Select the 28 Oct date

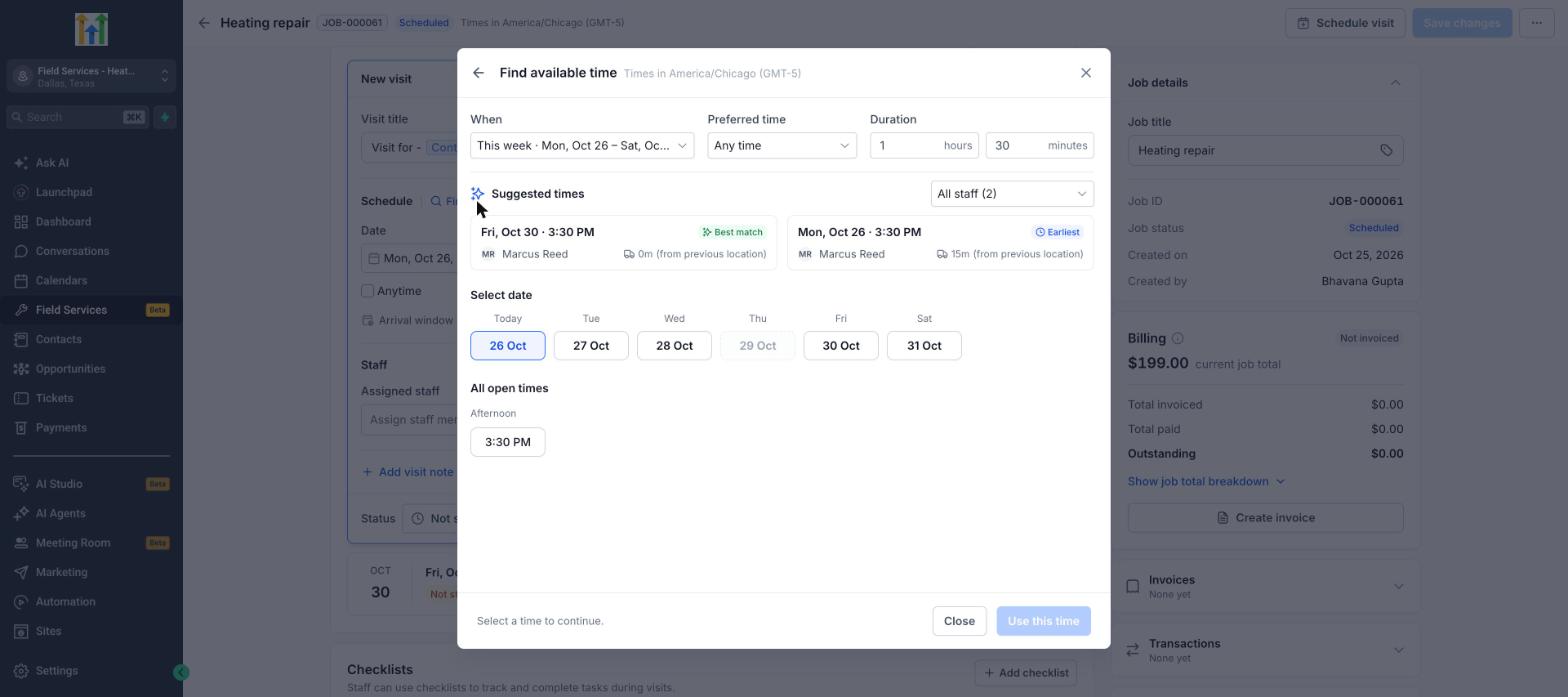tap(674, 346)
